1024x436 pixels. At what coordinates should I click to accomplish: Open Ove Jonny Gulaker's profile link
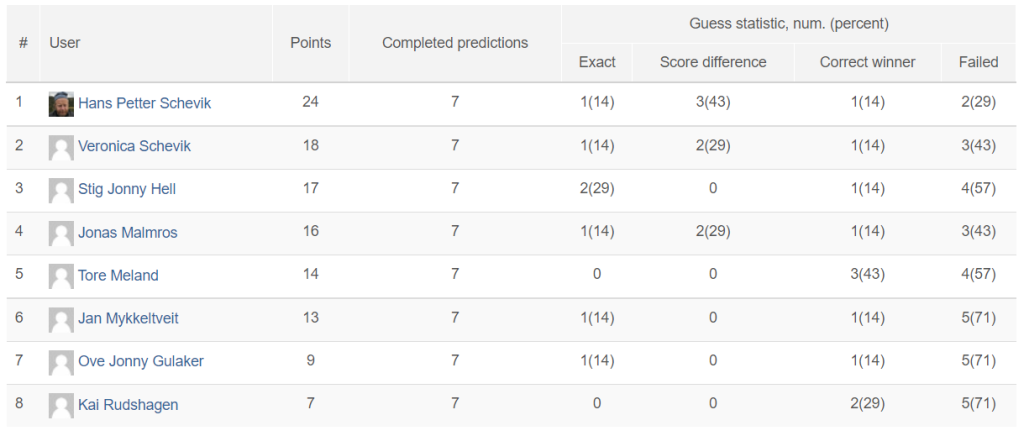(141, 362)
